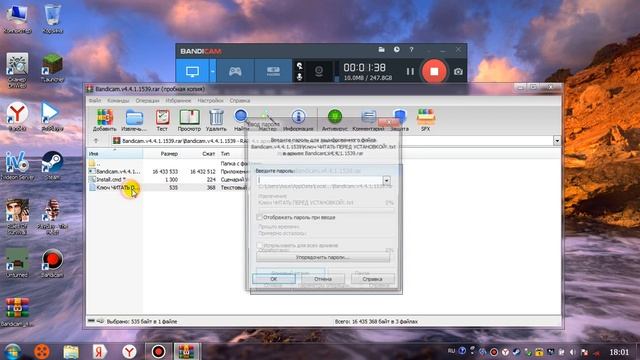Open the Справка menu in the menu bar

[x=240, y=100]
